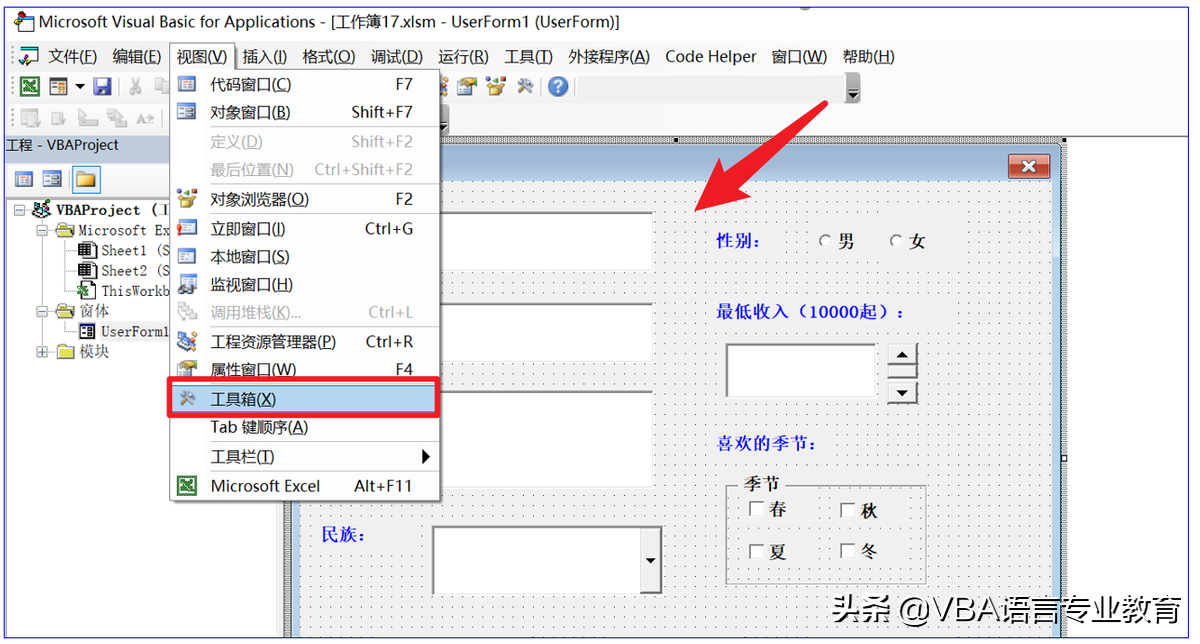The width and height of the screenshot is (1200, 644).
Task: Choose 监视窗口(H) menu entry
Action: (x=306, y=285)
